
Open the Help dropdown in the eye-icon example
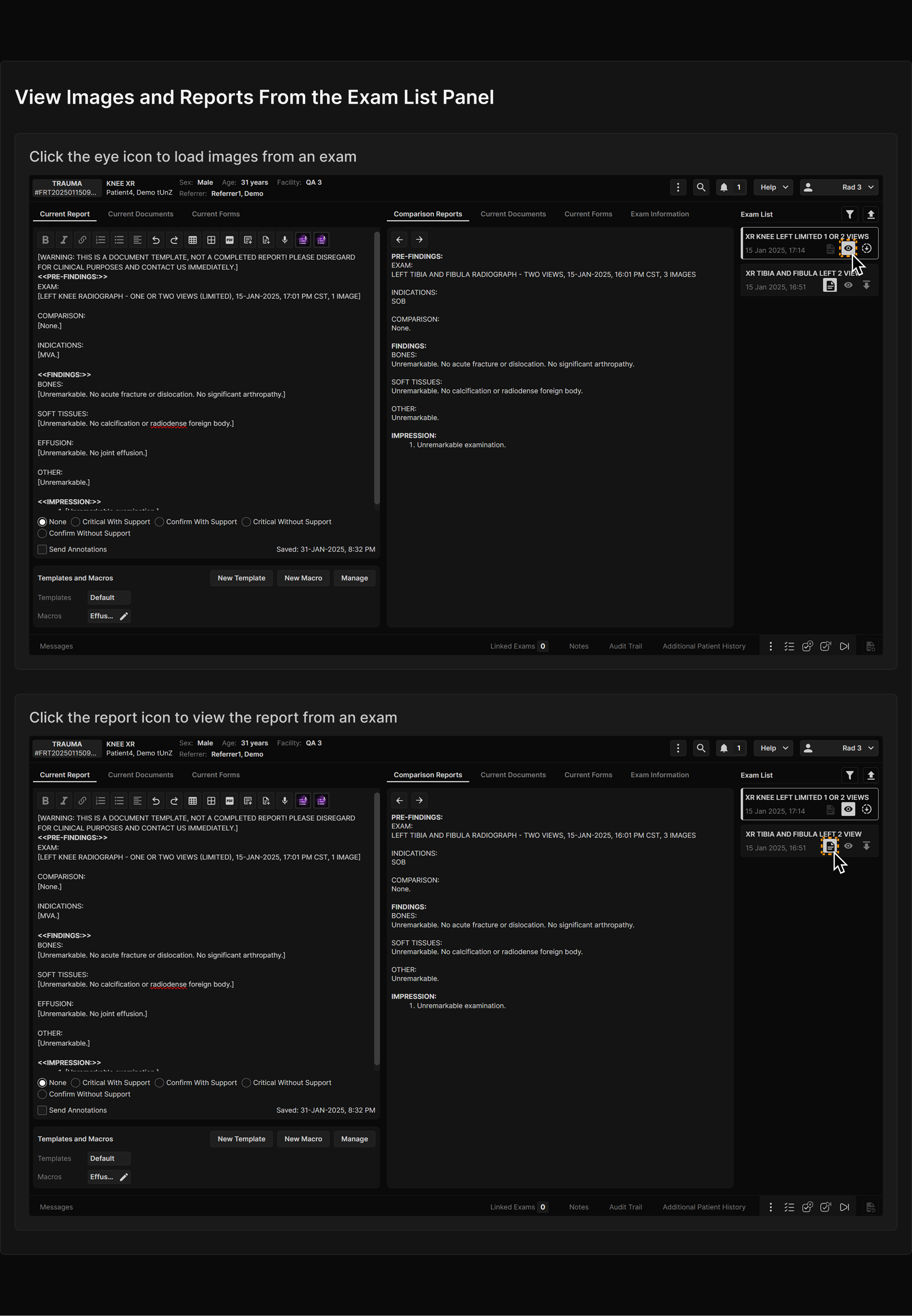(x=774, y=187)
